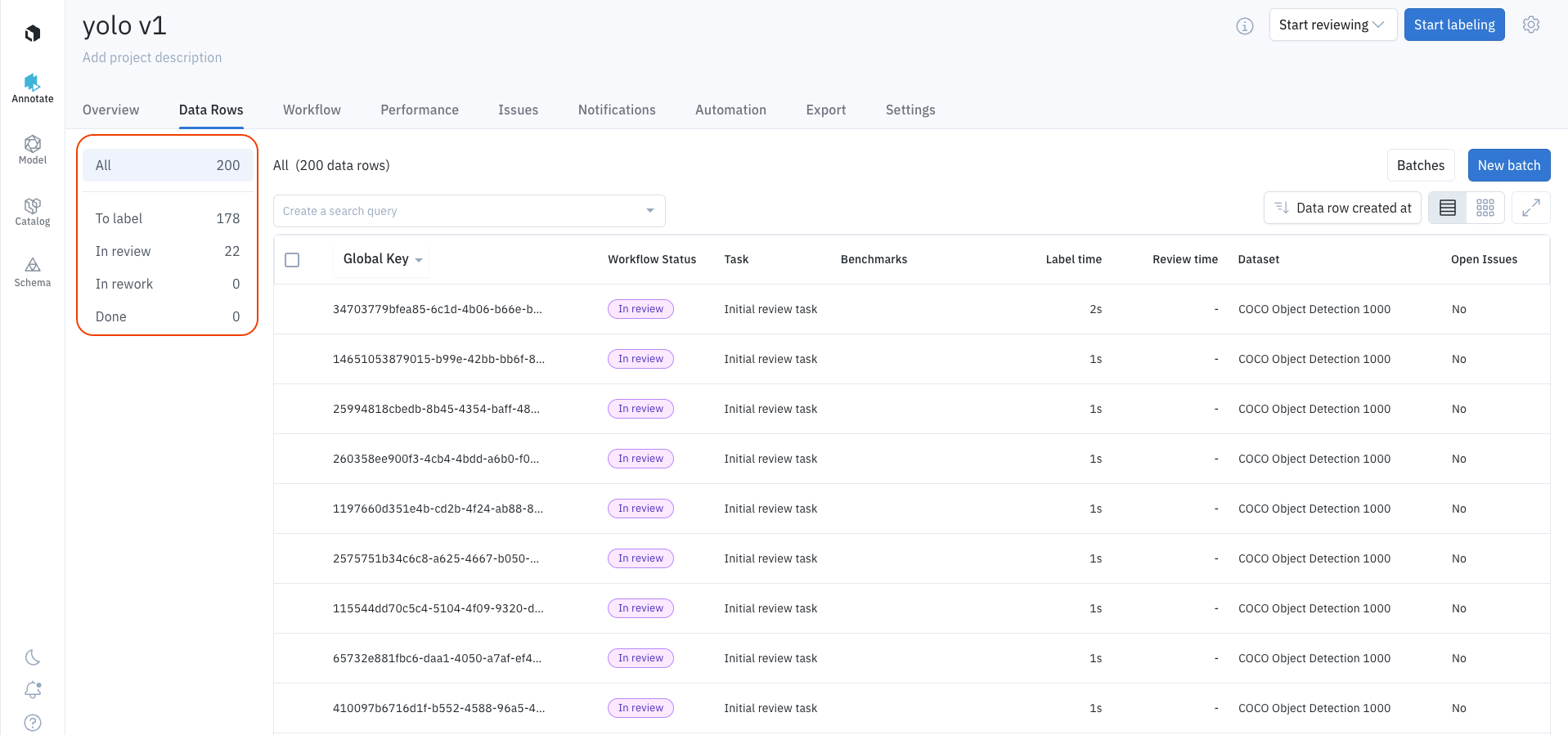Open the Annotate section in sidebar
Image resolution: width=1568 pixels, height=735 pixels.
pos(33,88)
